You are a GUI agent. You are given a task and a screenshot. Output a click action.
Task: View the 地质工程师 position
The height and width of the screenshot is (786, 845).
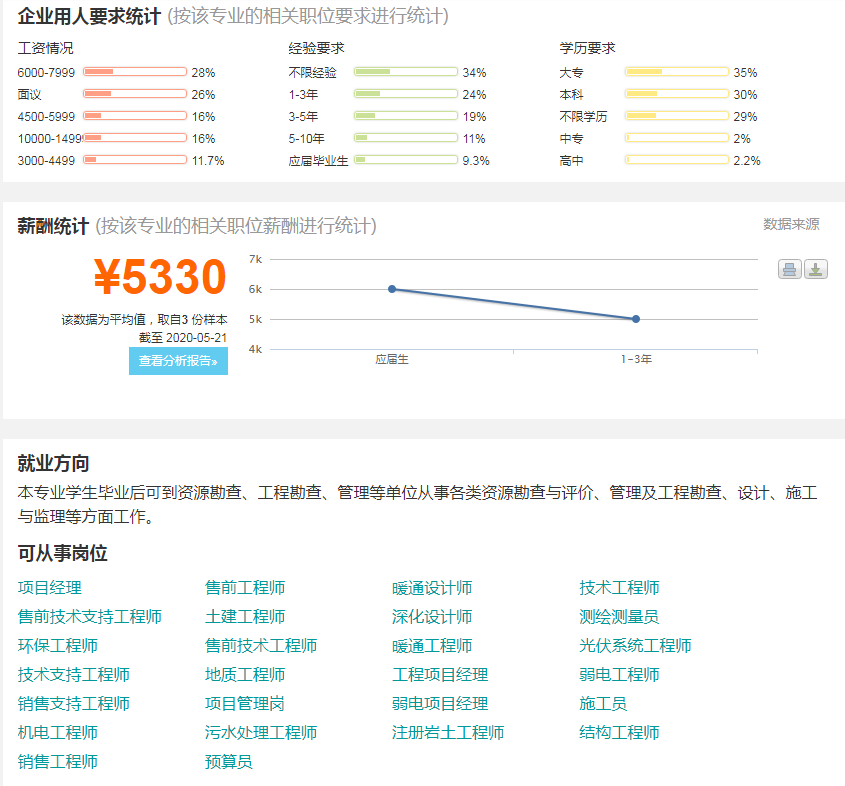(x=245, y=675)
